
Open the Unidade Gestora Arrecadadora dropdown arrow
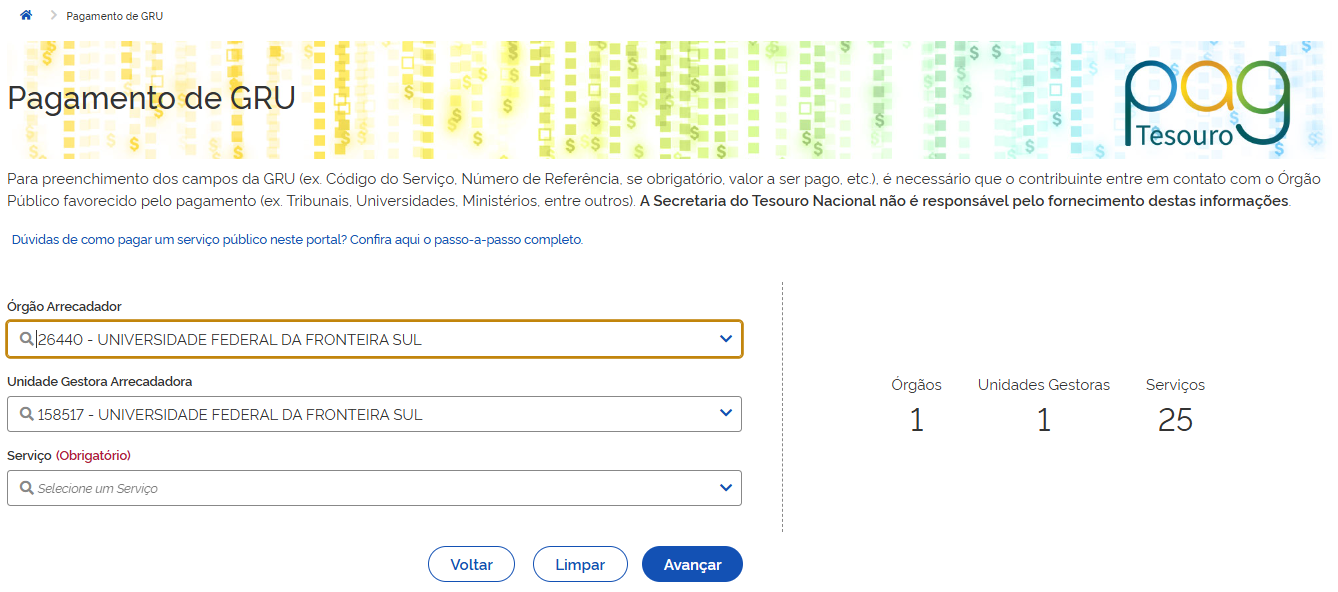pos(726,414)
